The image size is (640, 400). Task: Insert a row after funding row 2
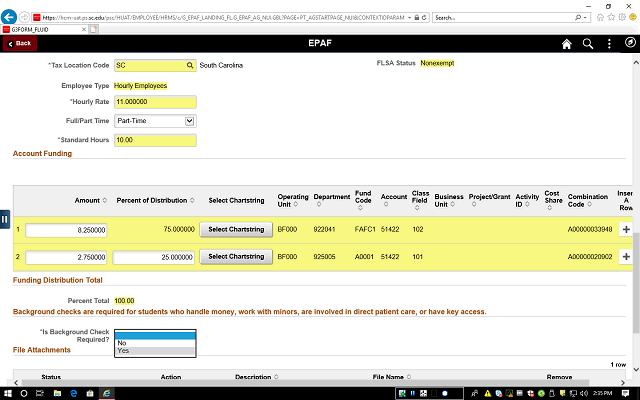pos(626,257)
